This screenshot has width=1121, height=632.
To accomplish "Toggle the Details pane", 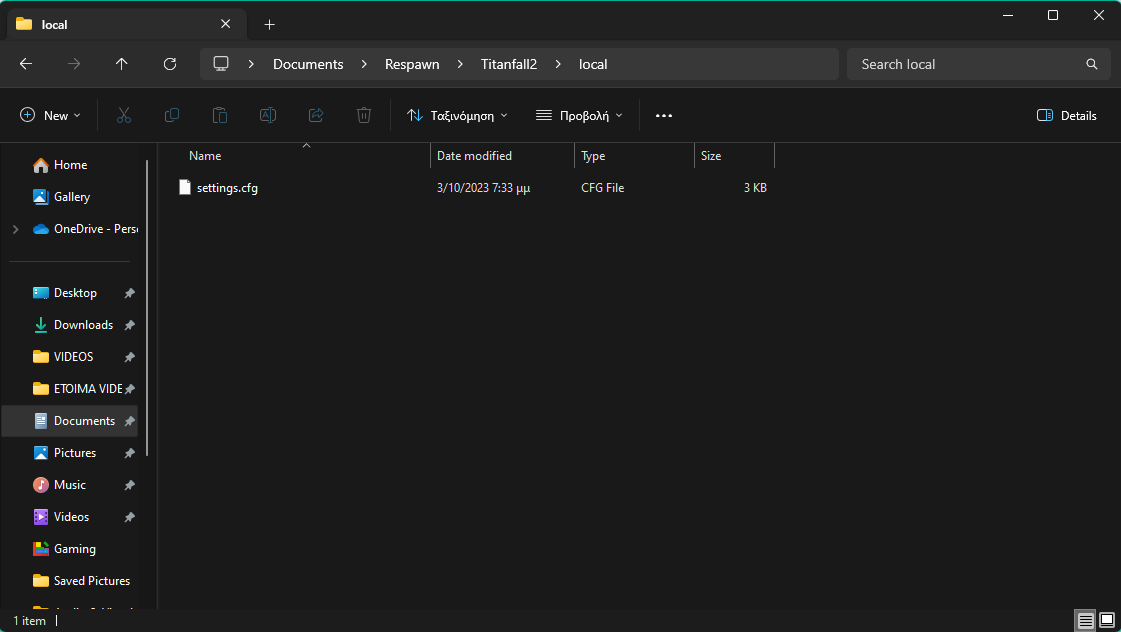I will 1067,116.
